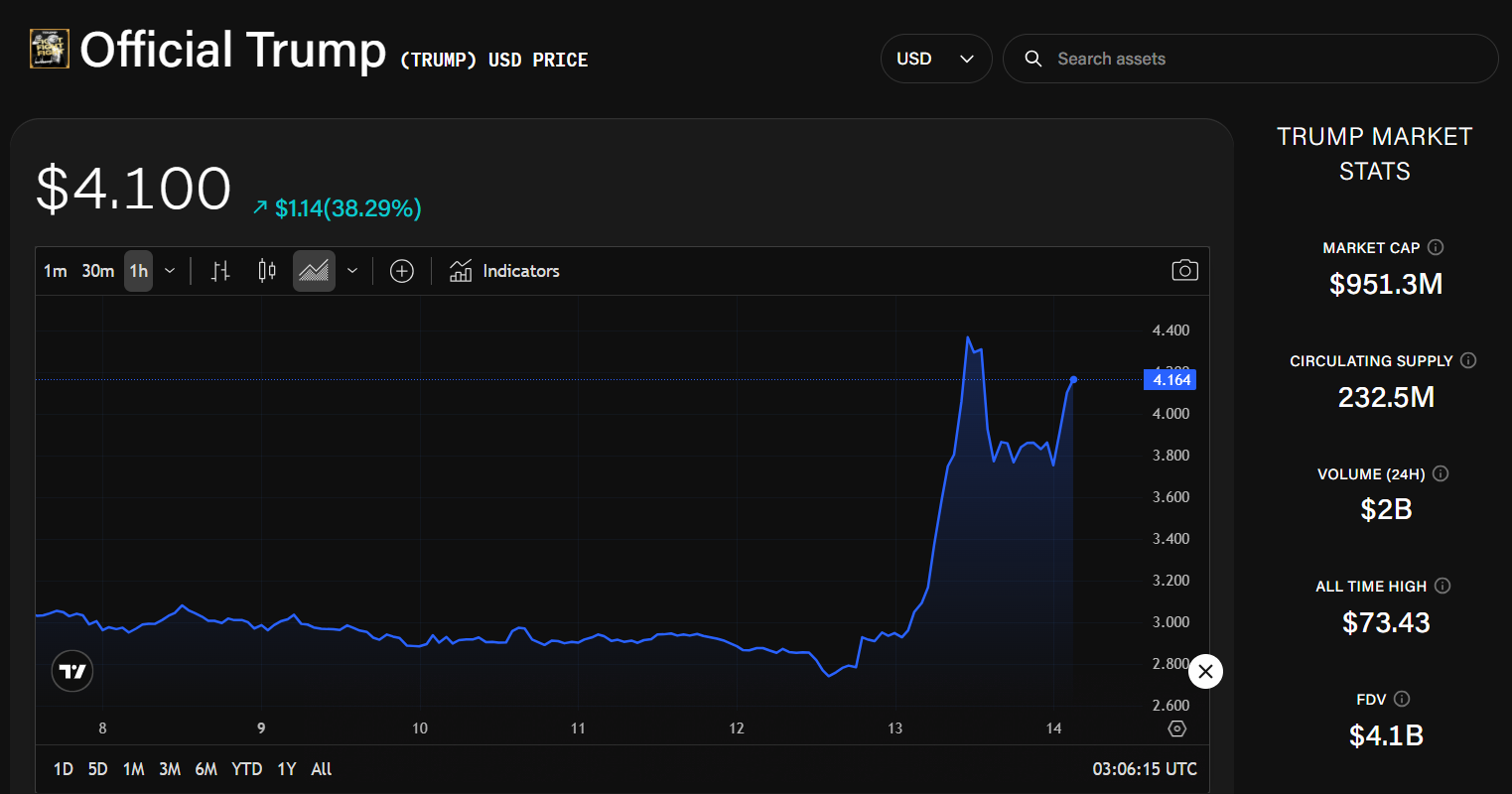Viewport: 1512px width, 794px height.
Task: Set chart range to YTD
Action: pyautogui.click(x=246, y=769)
